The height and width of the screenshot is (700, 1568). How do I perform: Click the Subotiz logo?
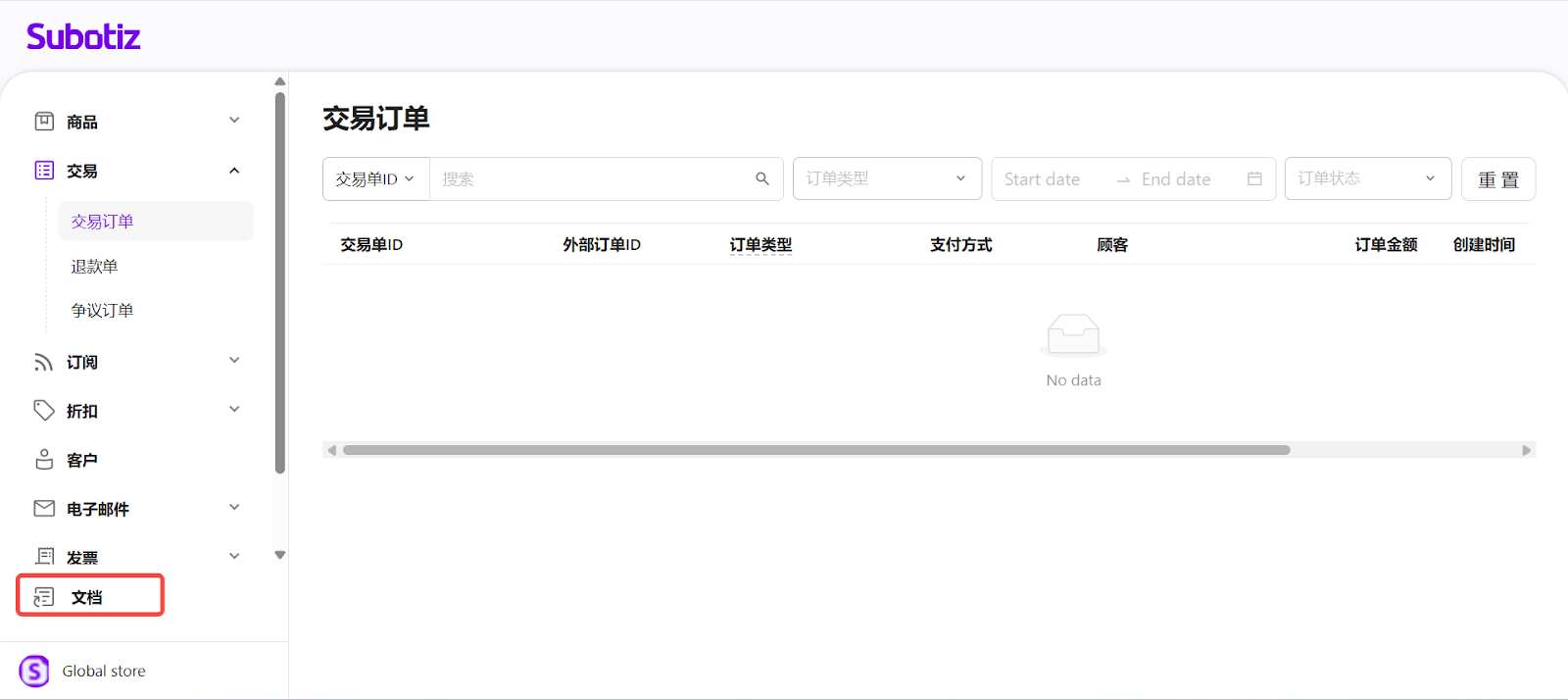[83, 37]
